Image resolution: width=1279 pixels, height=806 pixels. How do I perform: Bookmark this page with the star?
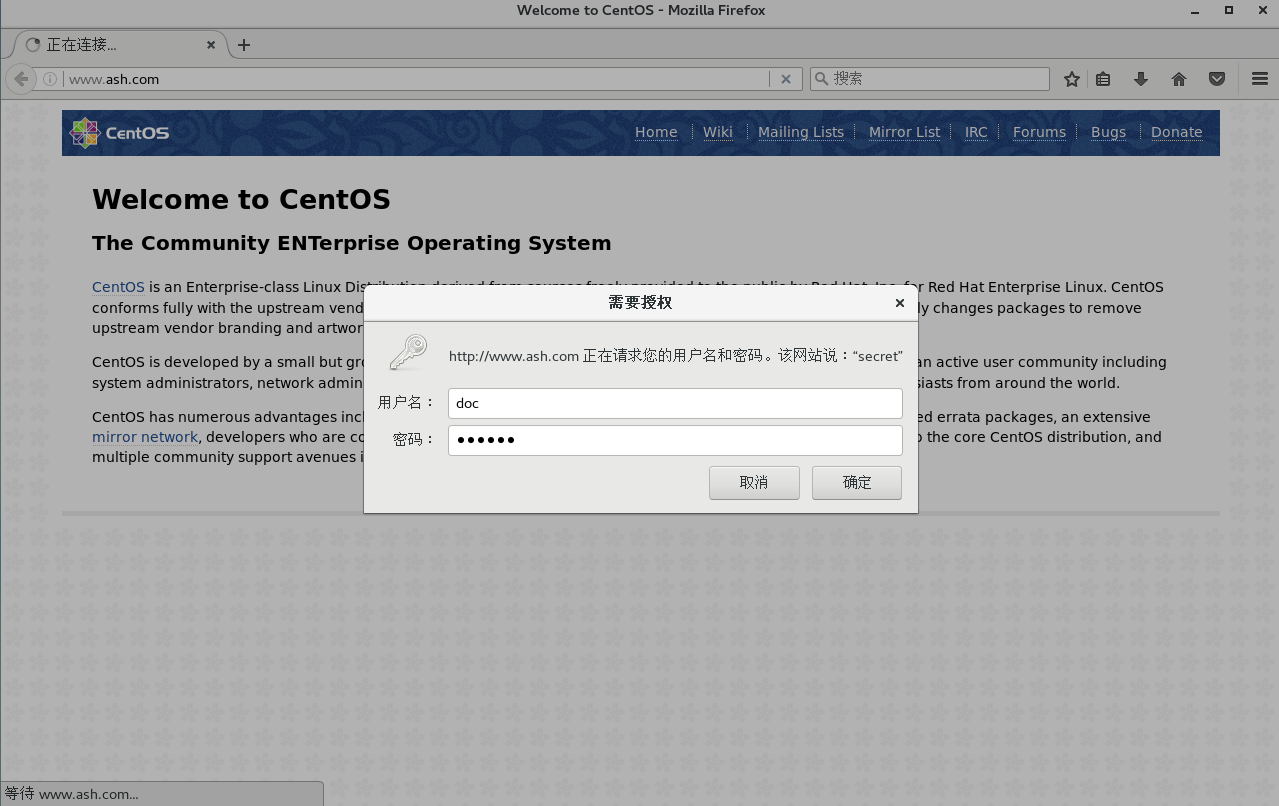1072,79
